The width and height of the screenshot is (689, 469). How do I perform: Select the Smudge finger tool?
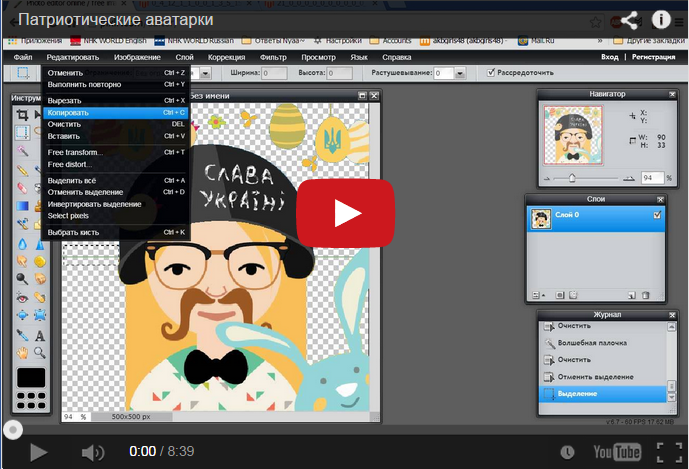[x=22, y=261]
